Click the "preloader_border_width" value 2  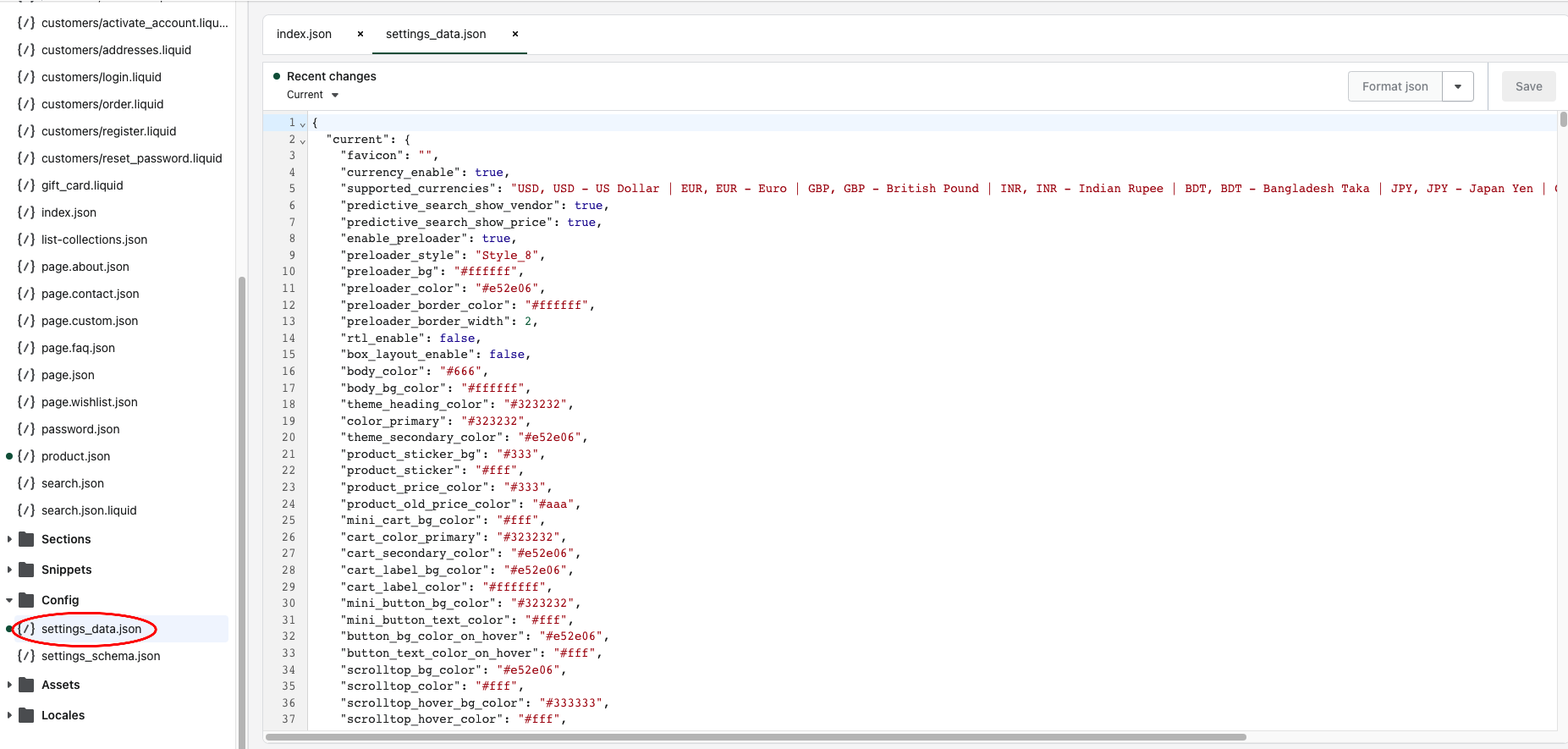(x=528, y=322)
